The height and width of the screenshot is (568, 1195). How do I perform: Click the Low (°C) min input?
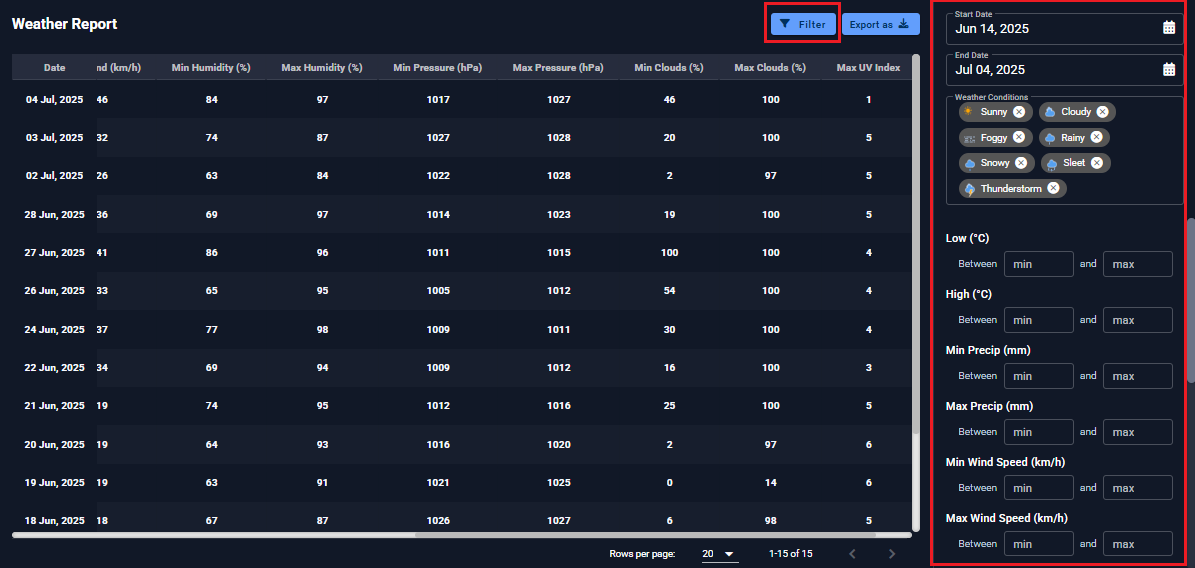click(x=1039, y=264)
